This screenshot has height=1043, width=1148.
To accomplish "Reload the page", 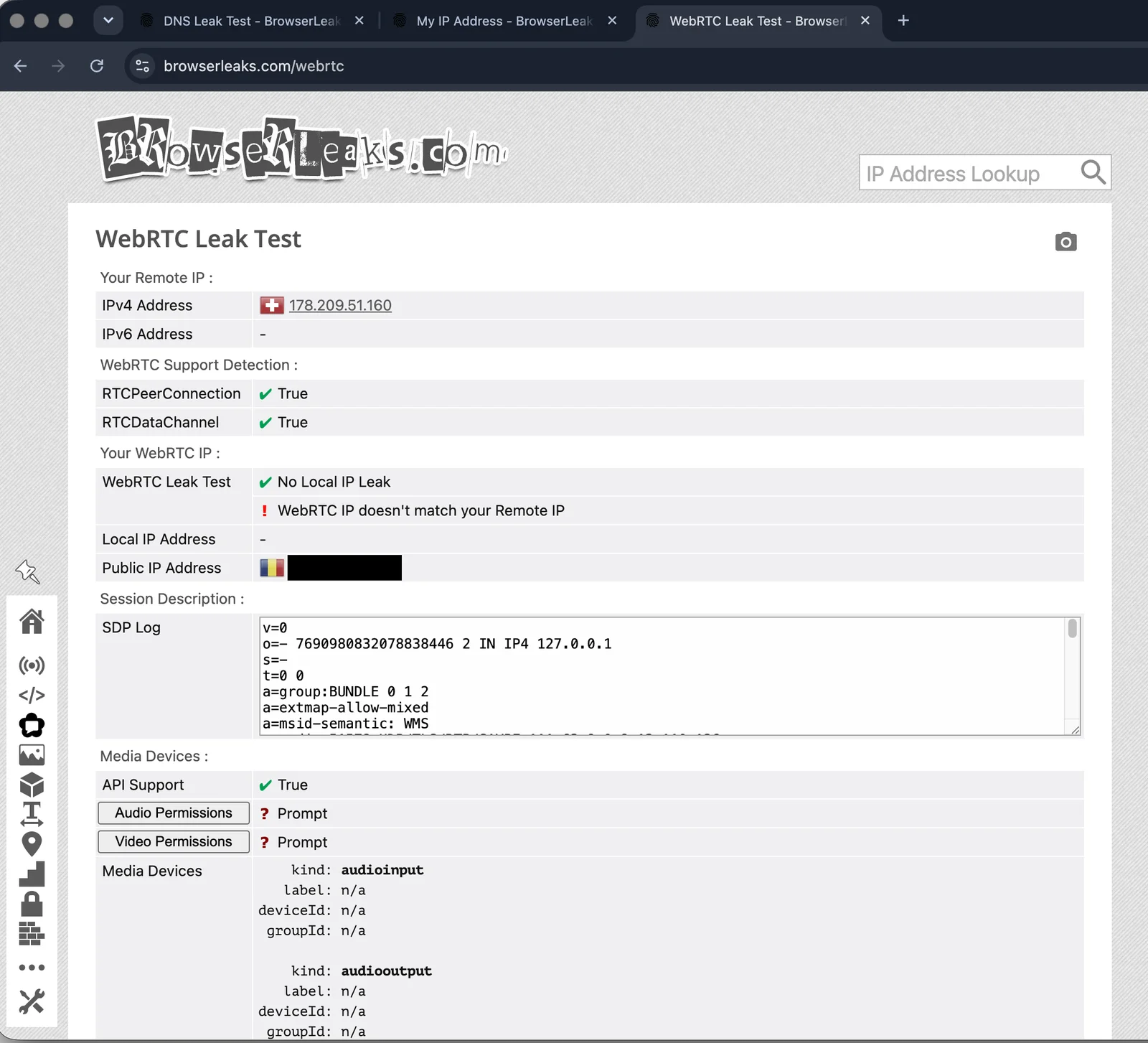I will (x=97, y=66).
